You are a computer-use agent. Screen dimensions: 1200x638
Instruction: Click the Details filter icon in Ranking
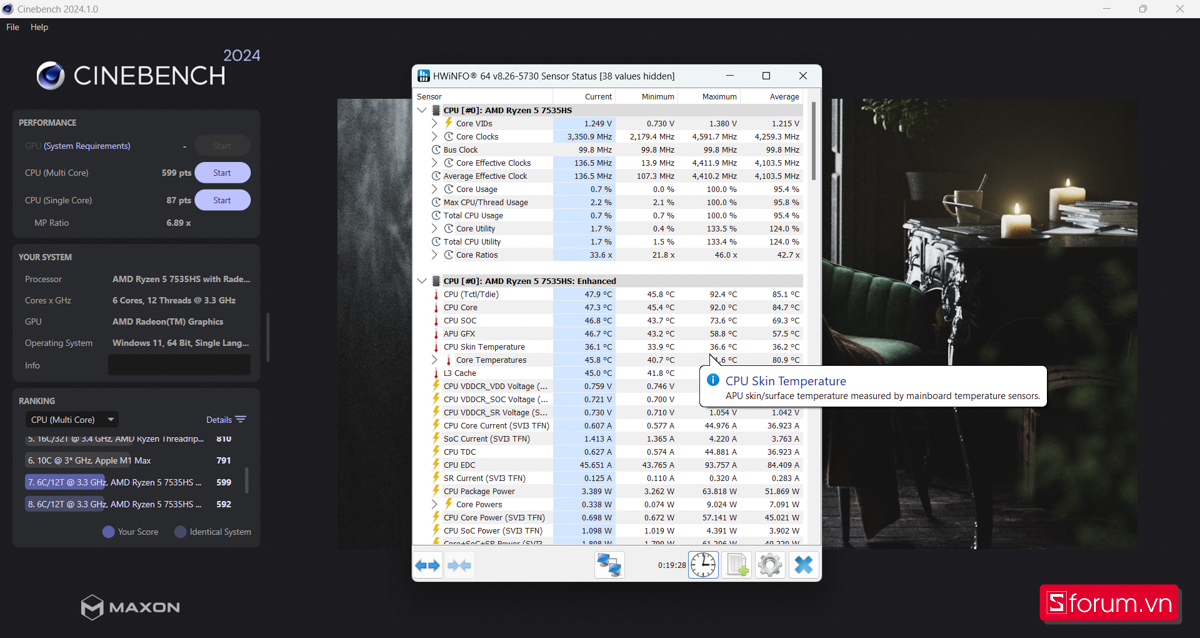[x=240, y=420]
